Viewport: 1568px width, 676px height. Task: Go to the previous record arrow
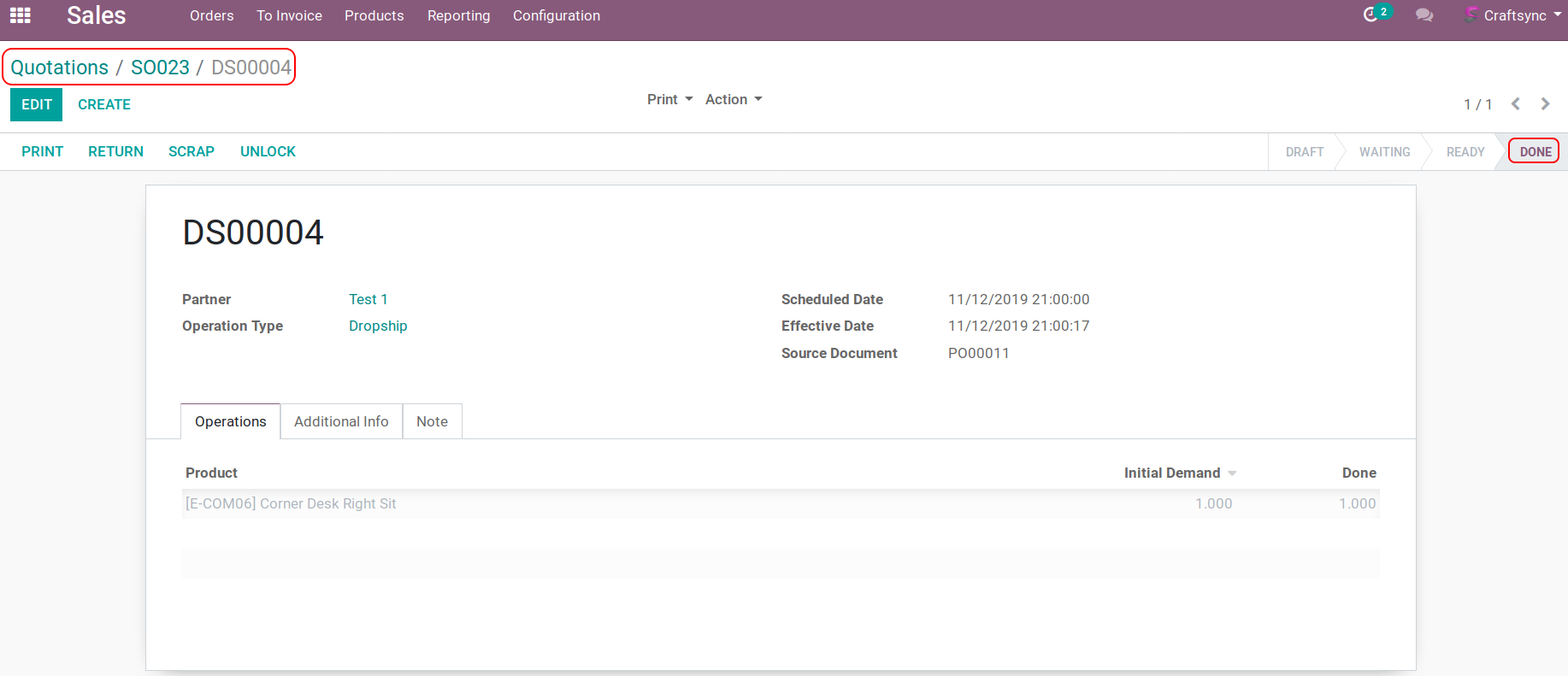pos(1515,104)
